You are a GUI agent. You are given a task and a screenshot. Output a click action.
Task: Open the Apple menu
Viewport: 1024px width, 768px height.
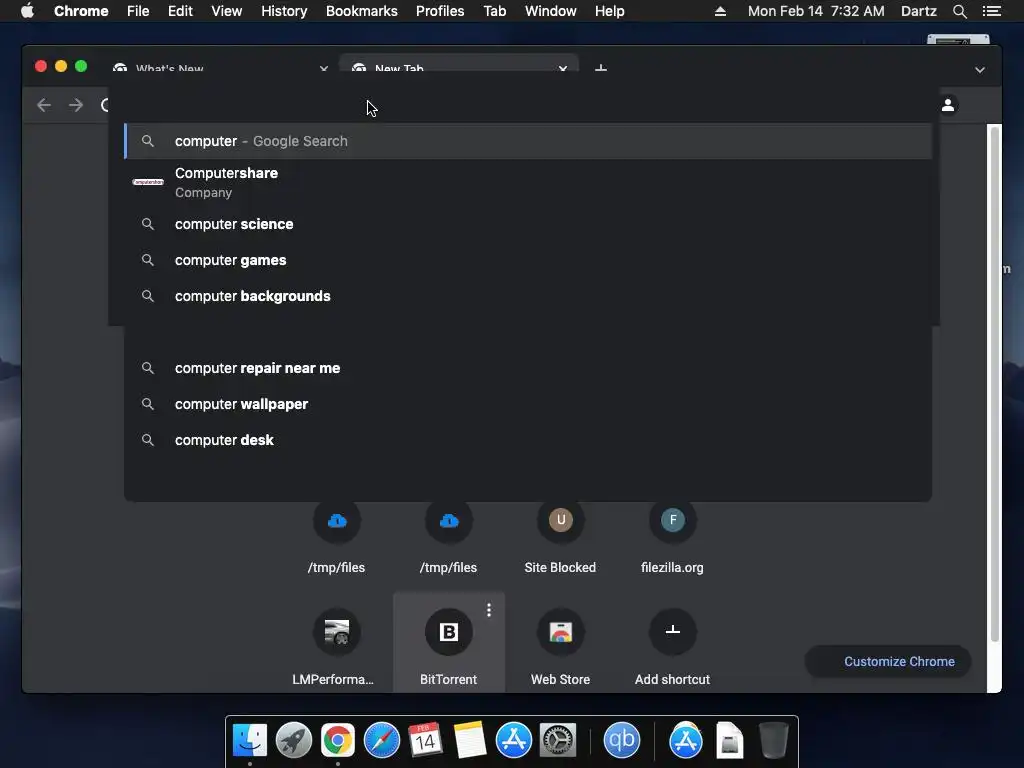pyautogui.click(x=27, y=11)
